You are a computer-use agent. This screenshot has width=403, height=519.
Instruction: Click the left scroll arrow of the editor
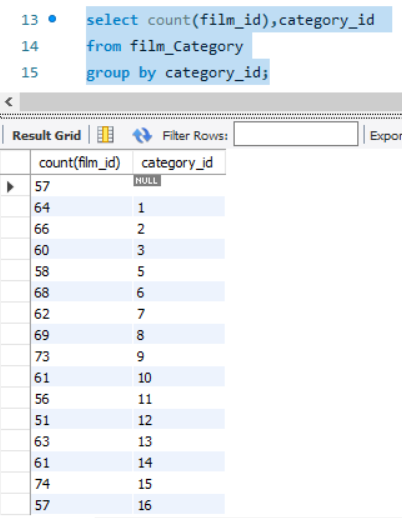[9, 102]
